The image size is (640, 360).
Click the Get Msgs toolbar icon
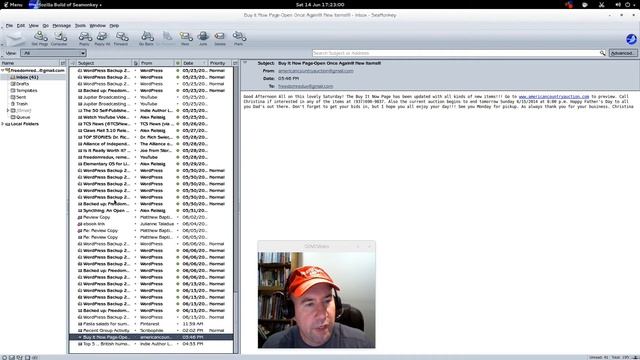pyautogui.click(x=40, y=38)
